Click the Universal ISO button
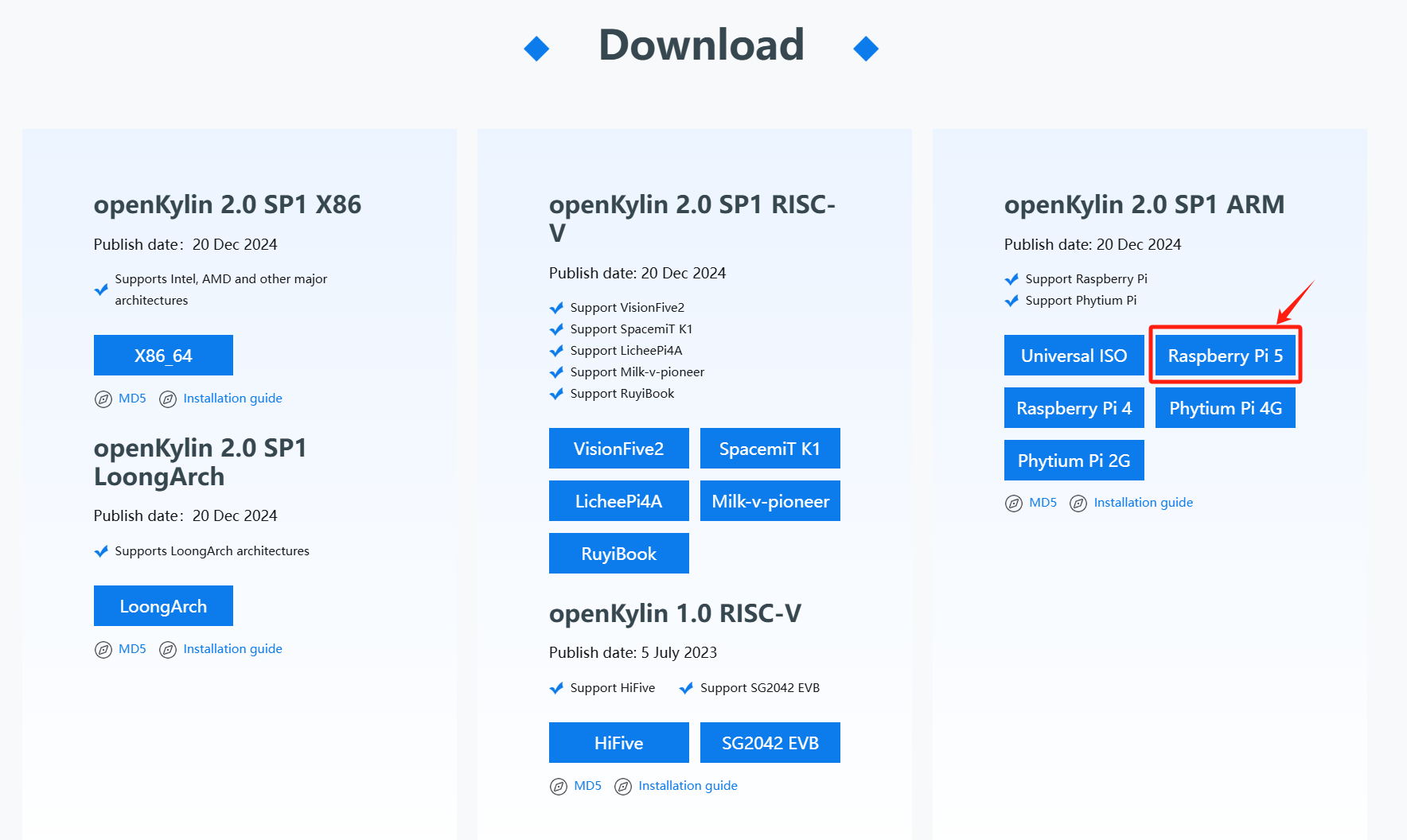This screenshot has width=1407, height=840. pyautogui.click(x=1074, y=356)
